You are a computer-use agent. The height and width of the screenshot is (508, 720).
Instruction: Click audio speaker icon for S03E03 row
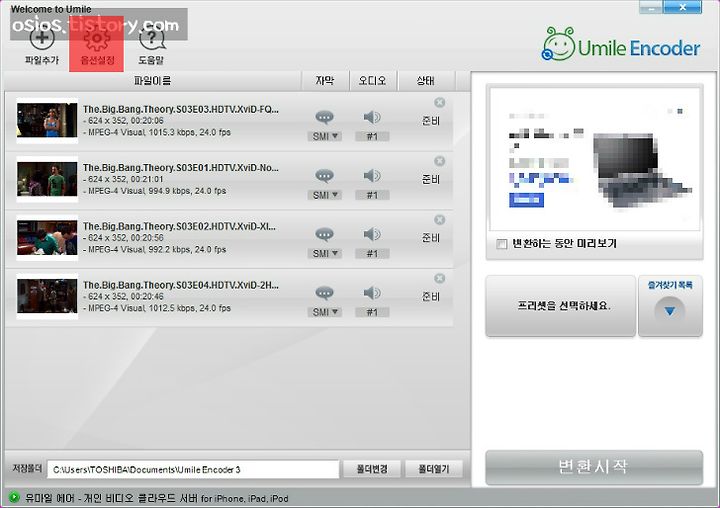click(x=372, y=117)
